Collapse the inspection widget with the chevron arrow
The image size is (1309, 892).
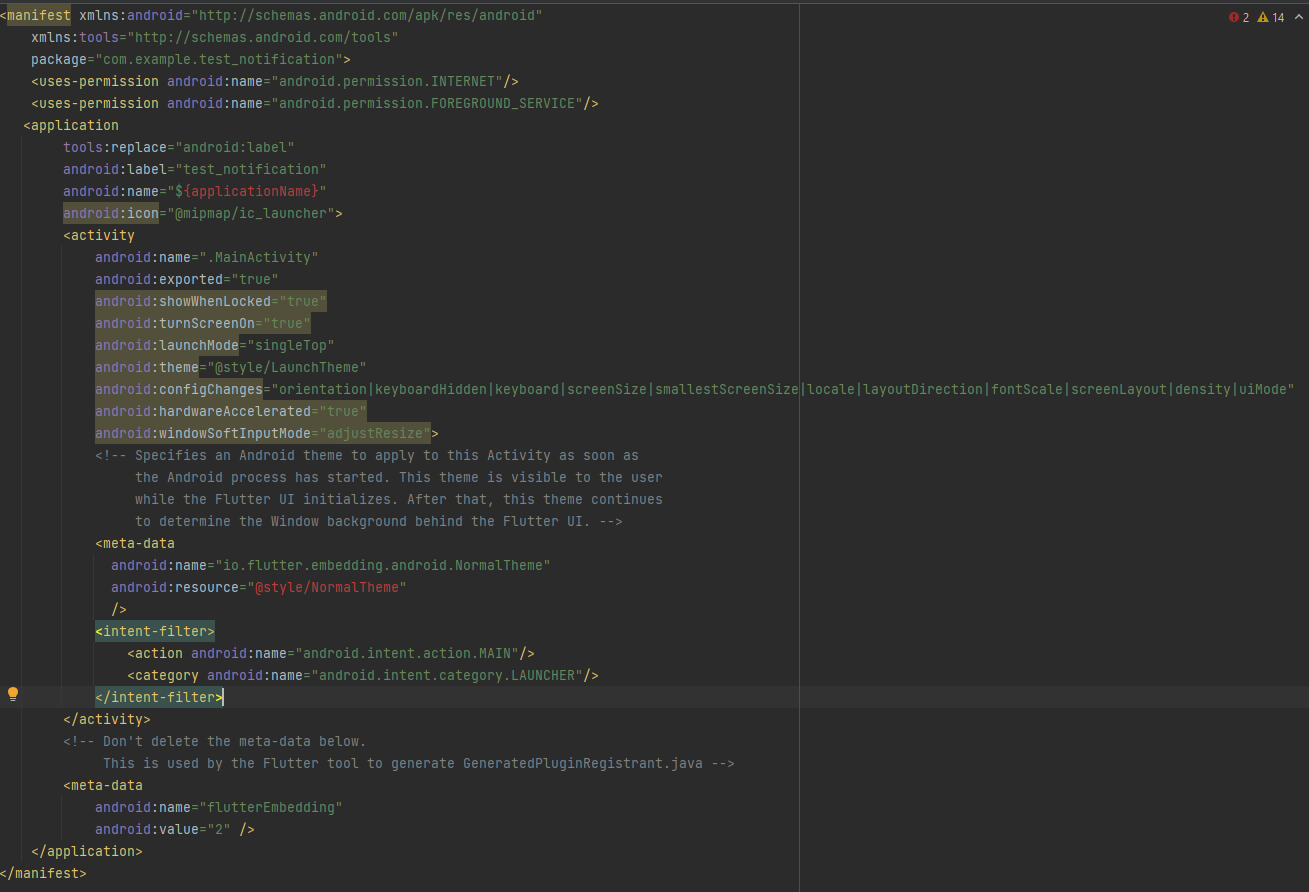tap(1297, 17)
